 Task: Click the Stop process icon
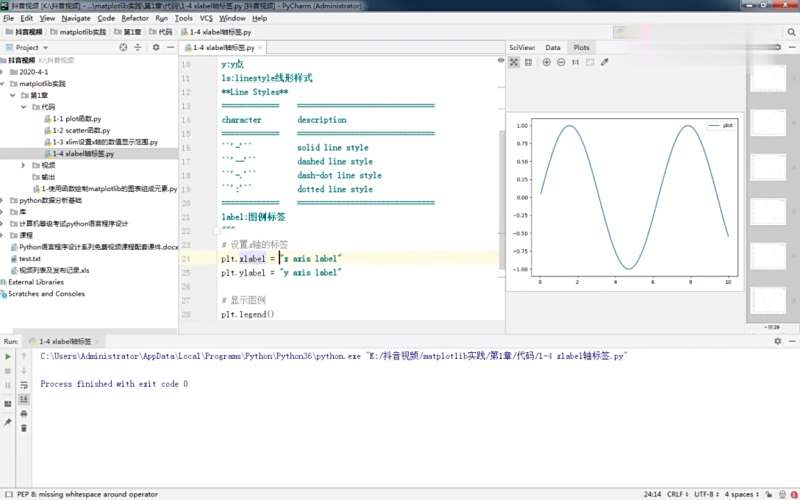point(8,371)
